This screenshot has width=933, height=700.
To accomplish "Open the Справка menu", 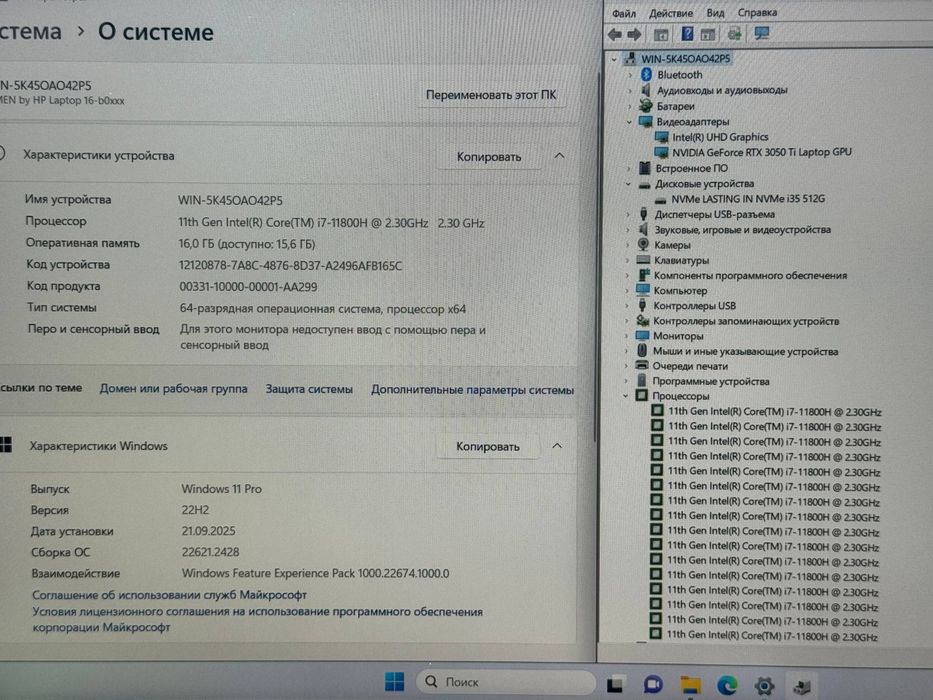I will [757, 12].
